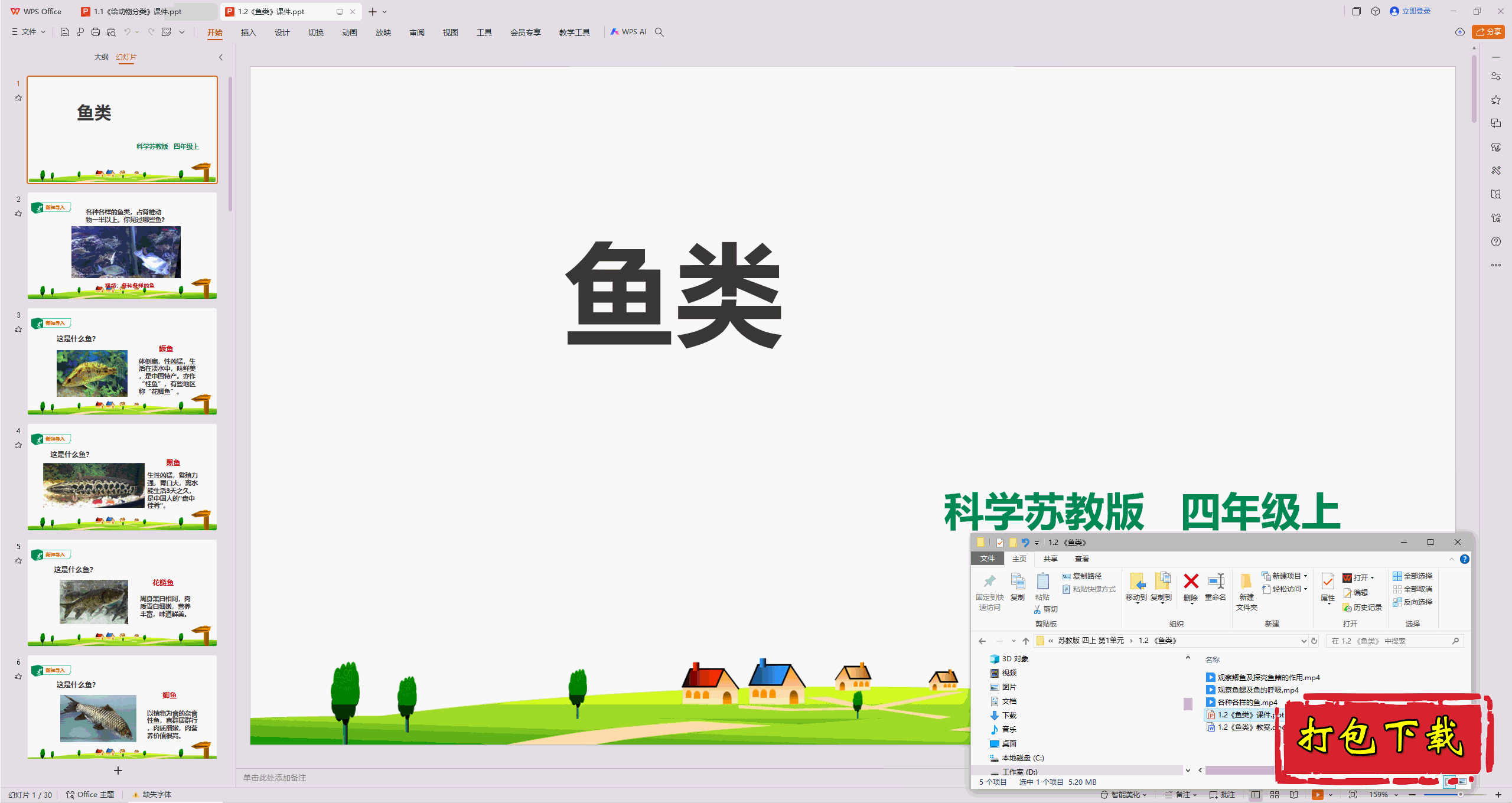Switch to 大纲 outline tab
This screenshot has height=803, width=1512.
(x=101, y=57)
